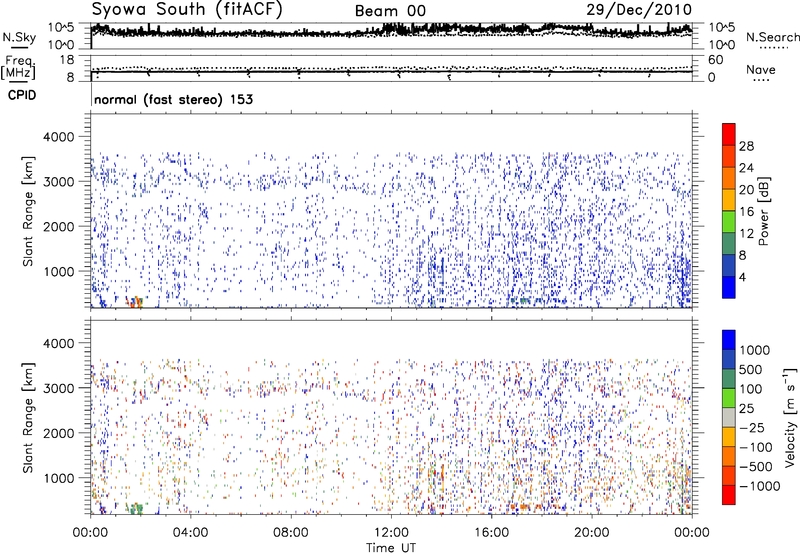Image resolution: width=800 pixels, height=554 pixels.
Task: Click the '25' label on velocity colorbar
Action: coord(746,409)
